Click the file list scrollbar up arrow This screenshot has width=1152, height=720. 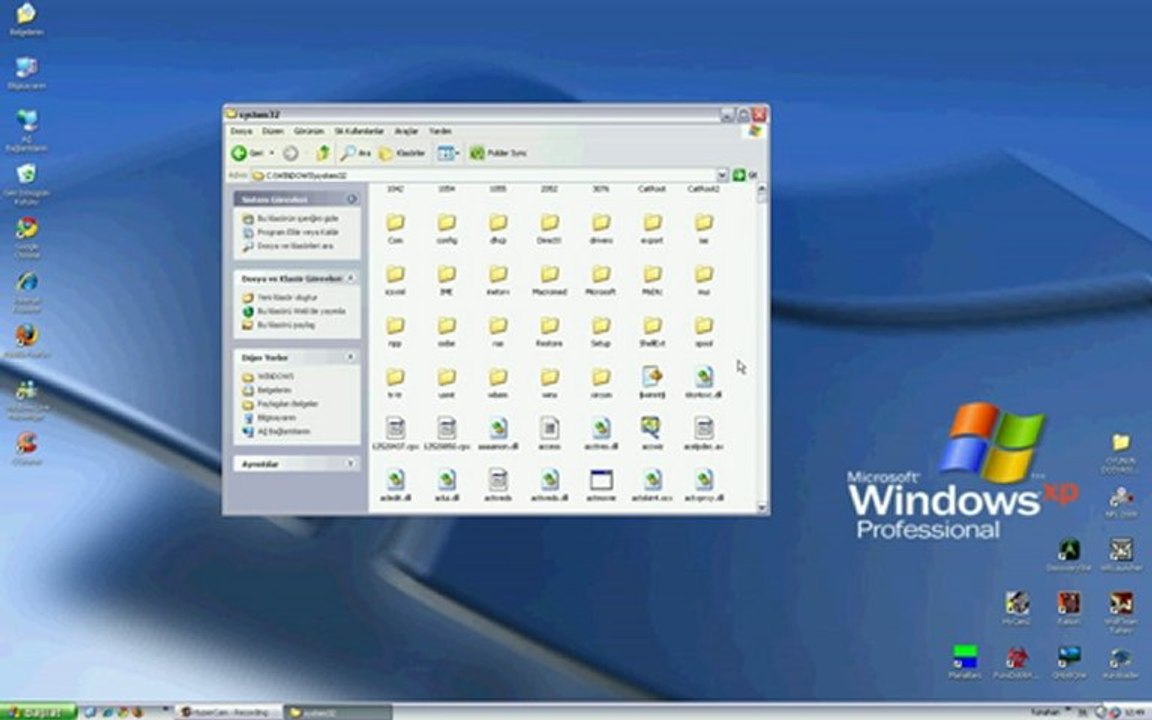761,189
